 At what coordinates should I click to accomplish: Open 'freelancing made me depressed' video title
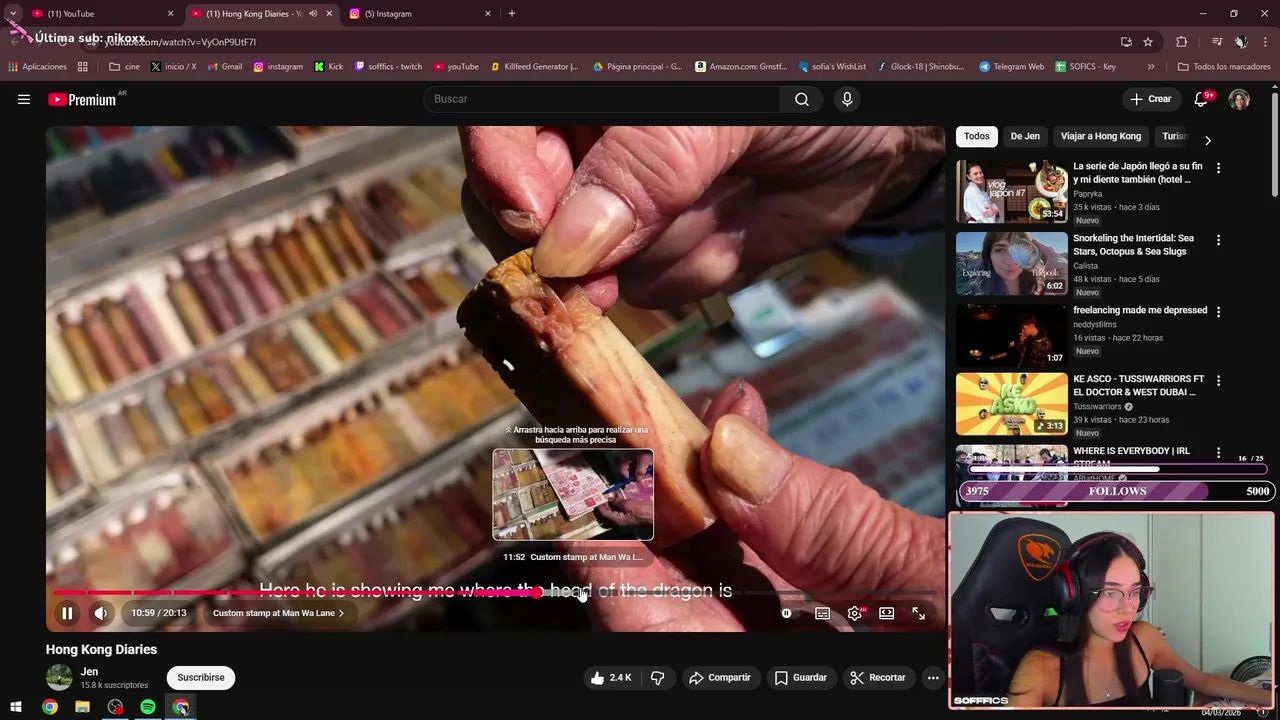(1140, 310)
